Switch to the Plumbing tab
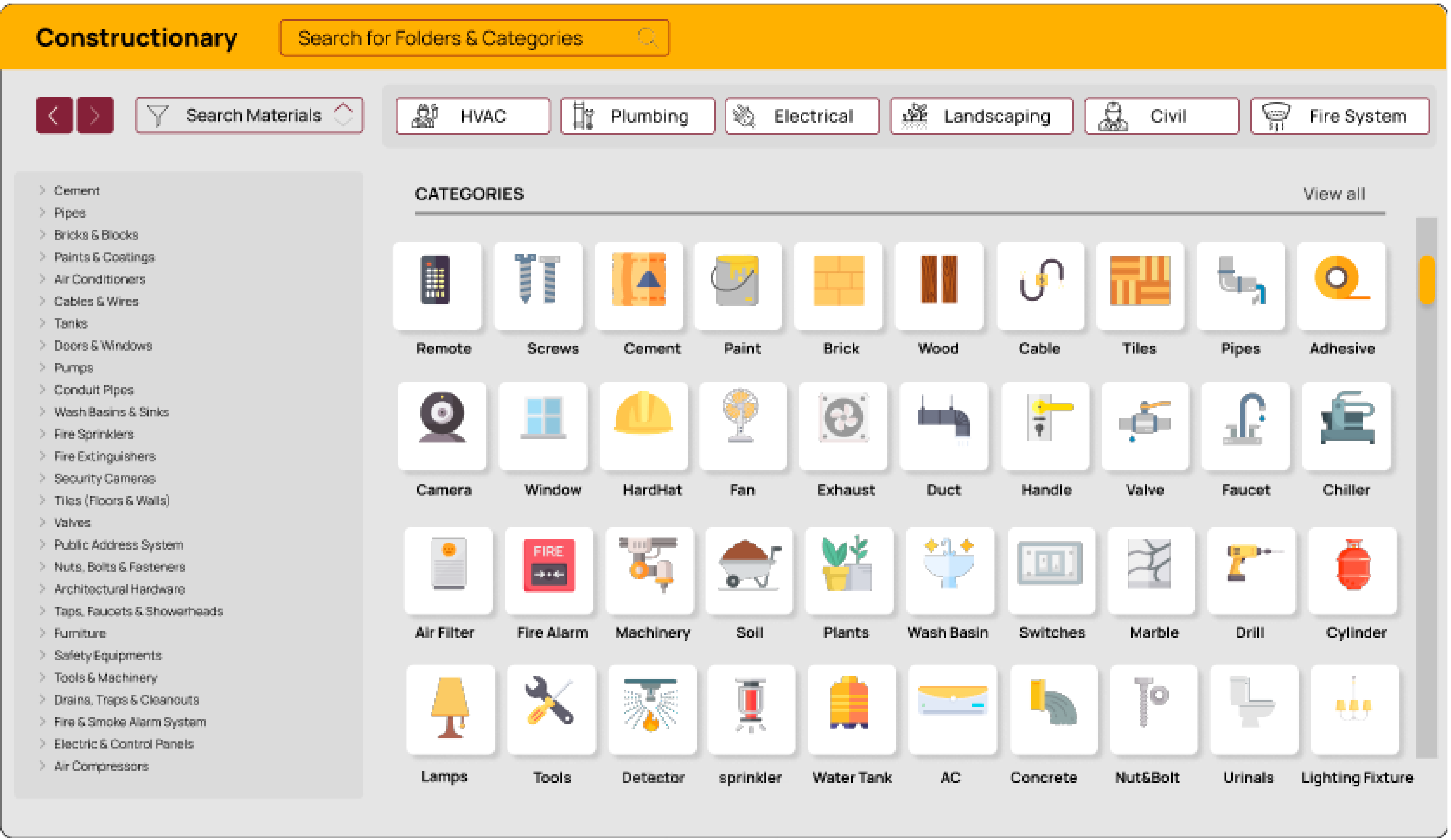The image size is (1451, 840). click(639, 116)
